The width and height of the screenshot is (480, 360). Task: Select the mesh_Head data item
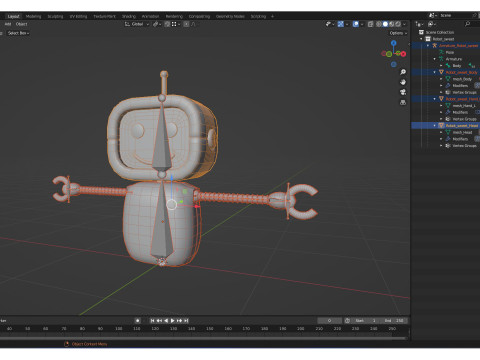tap(462, 132)
